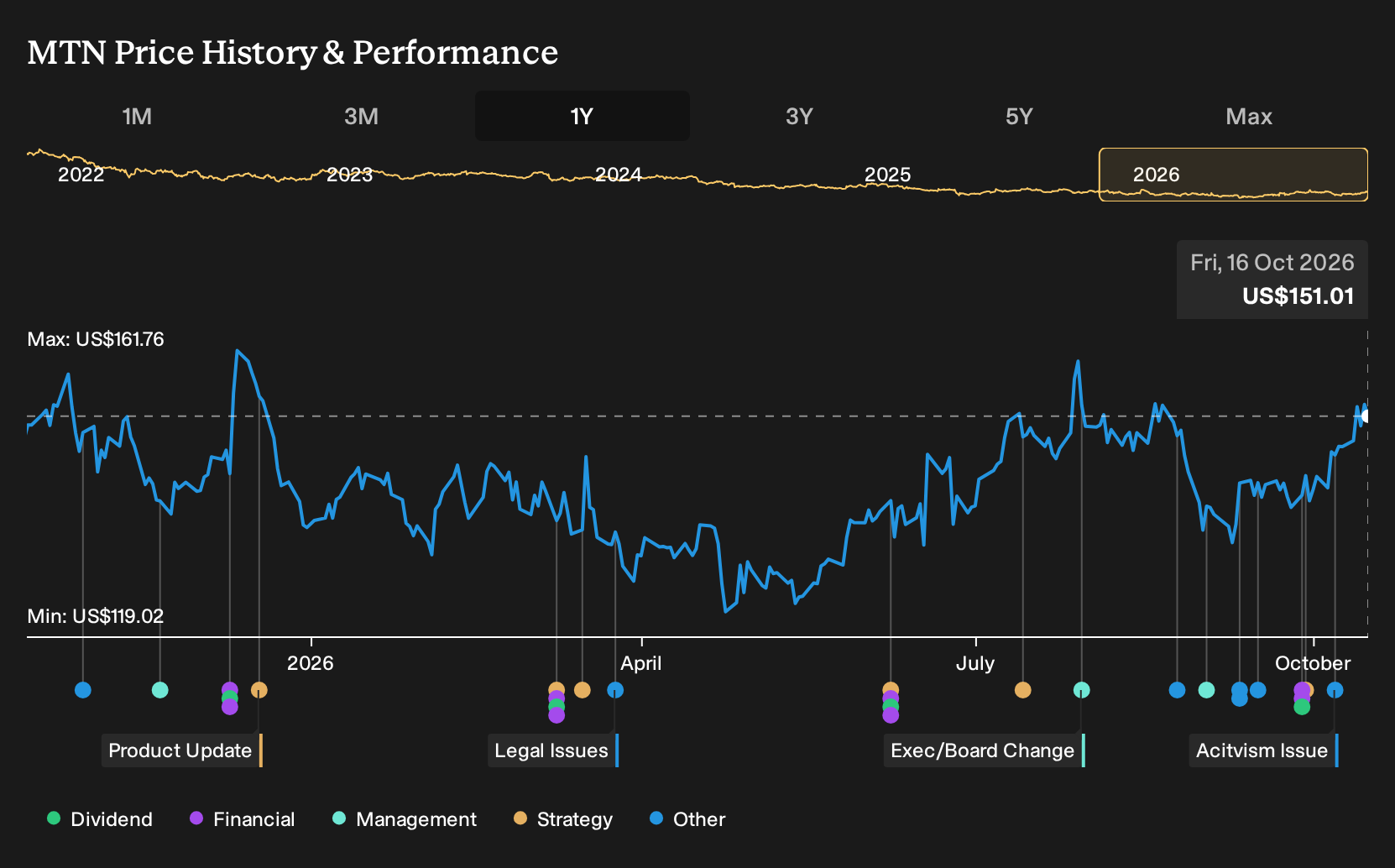Click the blue dot above Legal Issues label
1395x868 pixels.
pos(615,690)
